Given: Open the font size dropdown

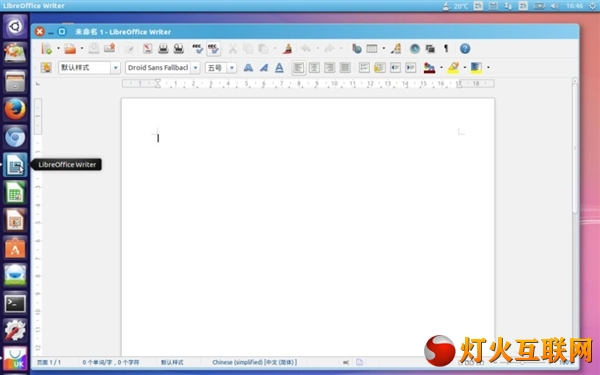Looking at the screenshot, I should [x=232, y=68].
